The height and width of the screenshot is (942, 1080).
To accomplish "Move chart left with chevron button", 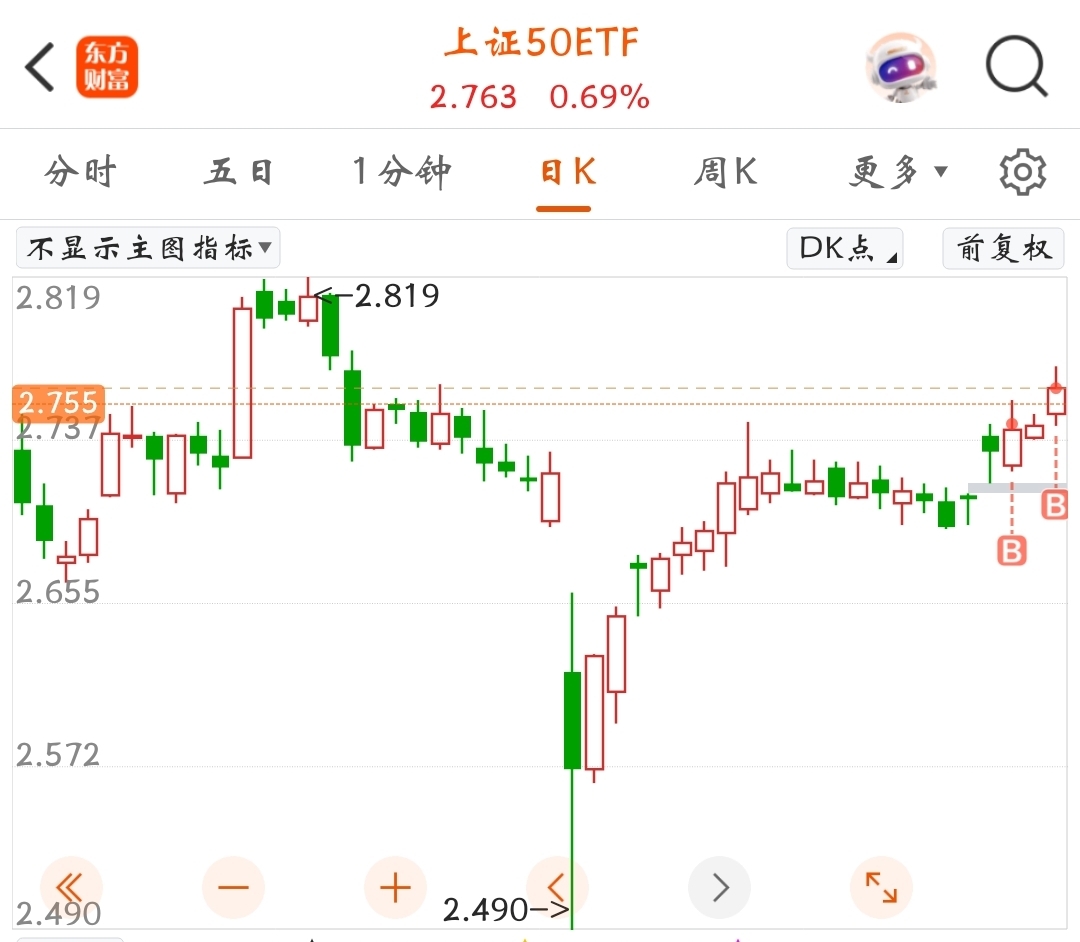I will pyautogui.click(x=557, y=888).
